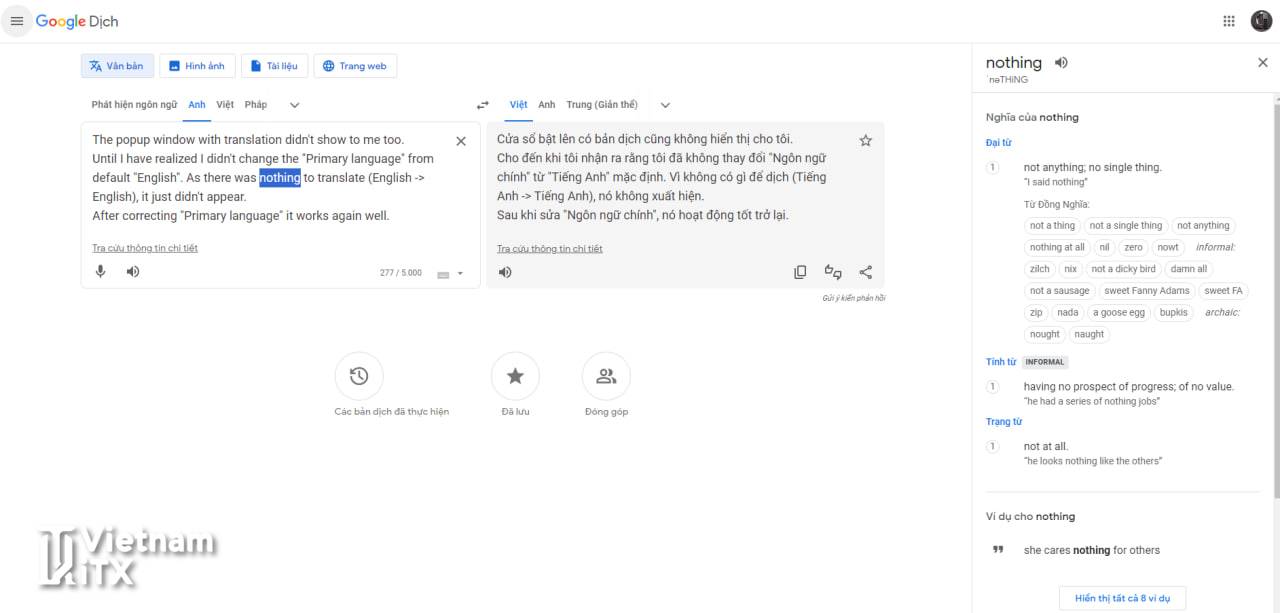Viewport: 1280px width, 613px height.
Task: Listen to the source text audio
Action: pyautogui.click(x=133, y=272)
